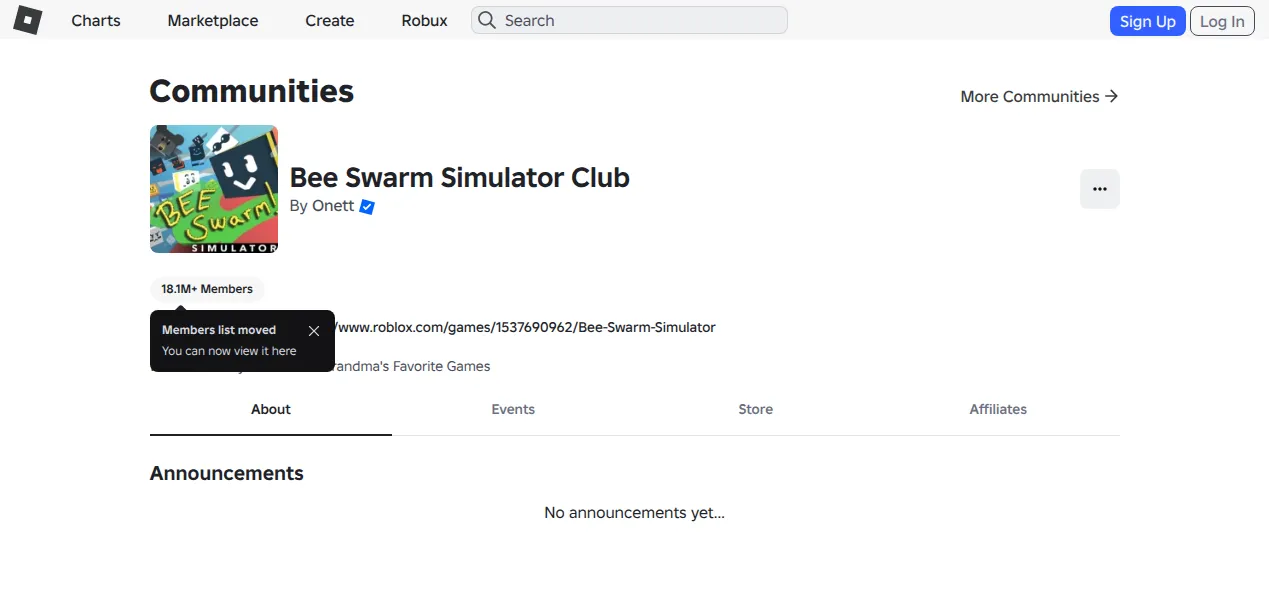Open the Charts page
The image size is (1269, 597).
(x=96, y=20)
